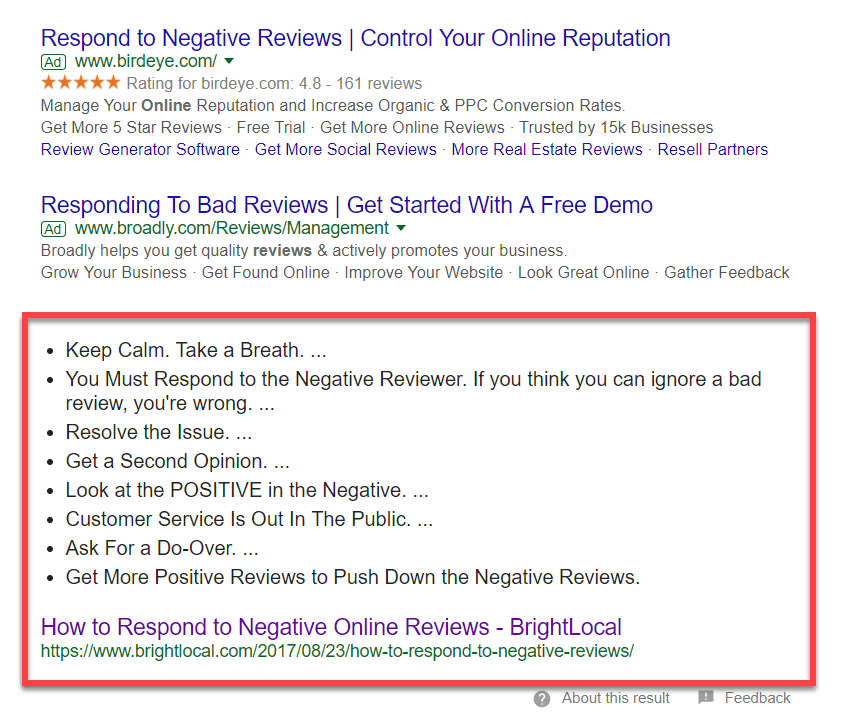This screenshot has width=855, height=726.
Task: Click the Ad badge next to broadly.com
Action: (53, 229)
